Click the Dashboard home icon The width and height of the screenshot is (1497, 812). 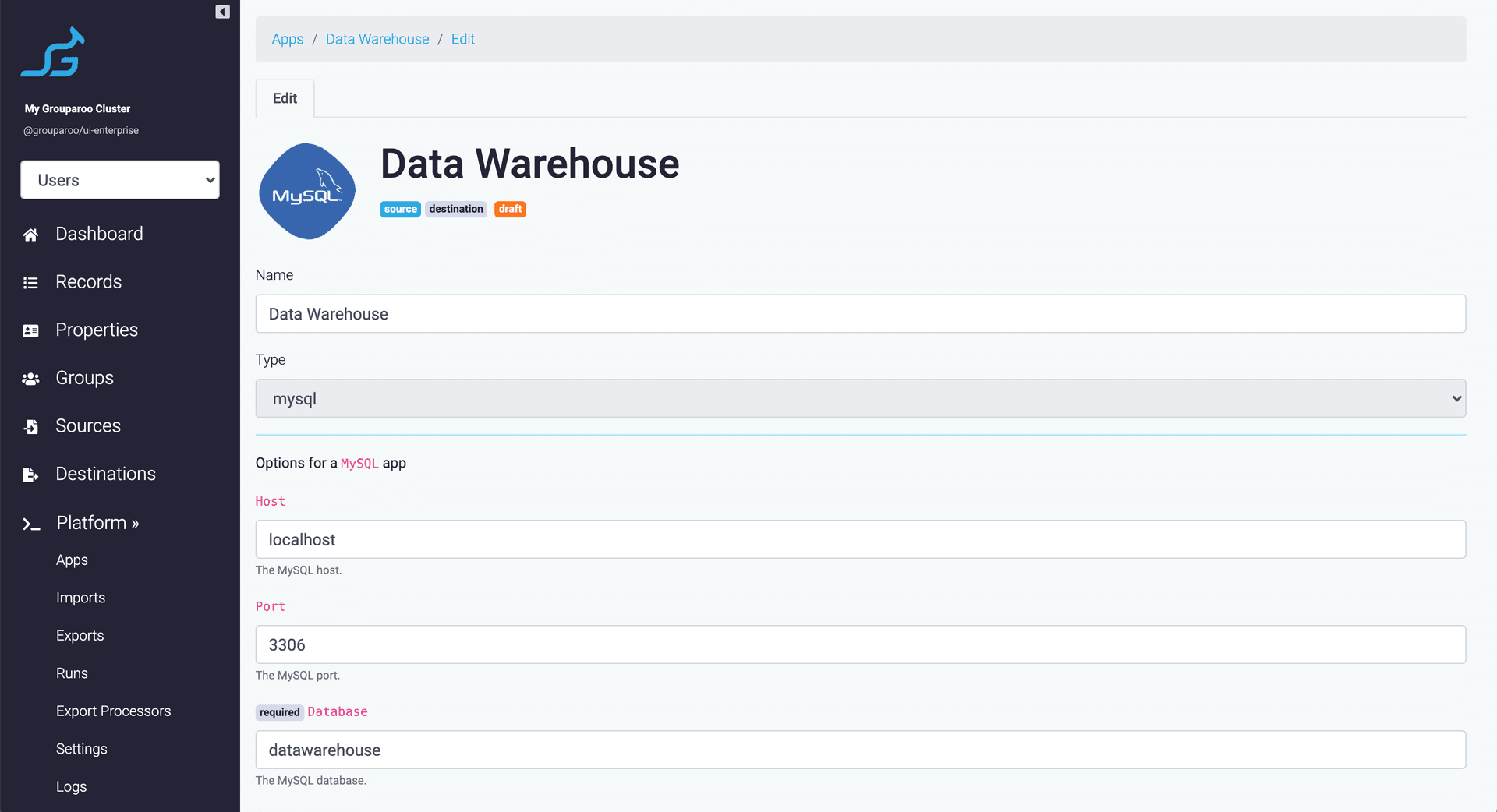click(x=30, y=235)
